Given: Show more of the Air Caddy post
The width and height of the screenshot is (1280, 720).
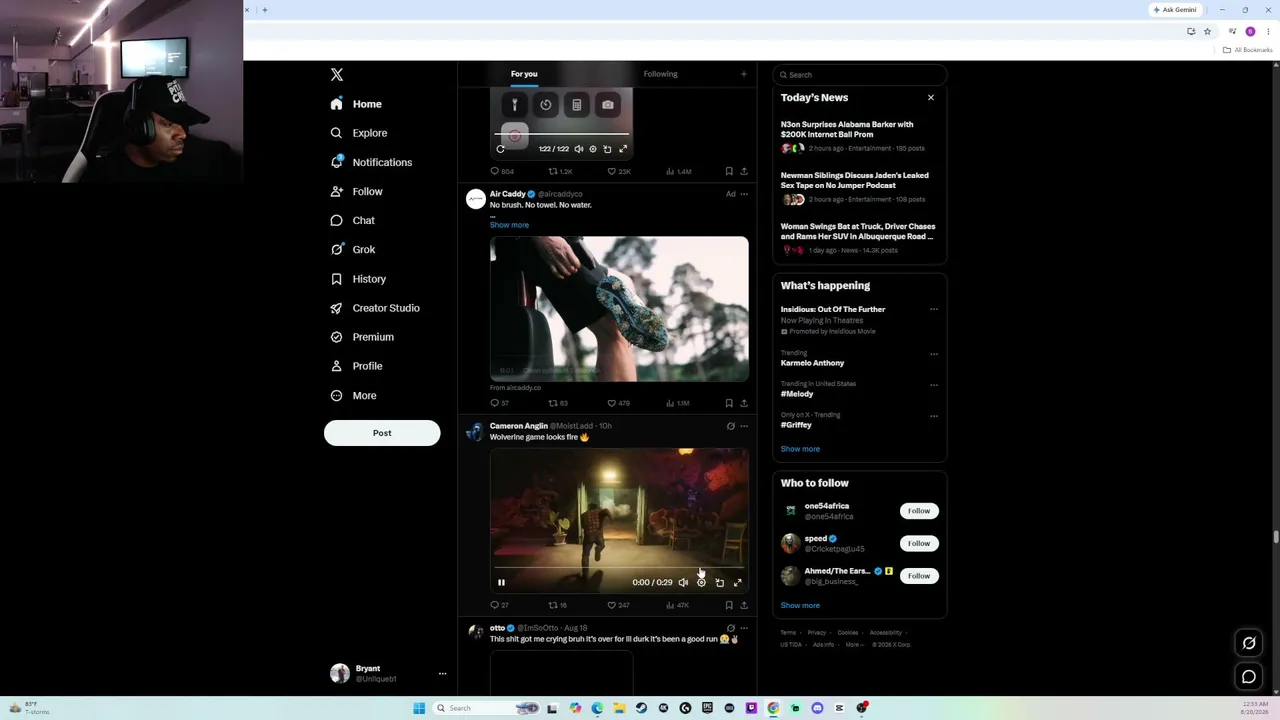Looking at the screenshot, I should [509, 225].
